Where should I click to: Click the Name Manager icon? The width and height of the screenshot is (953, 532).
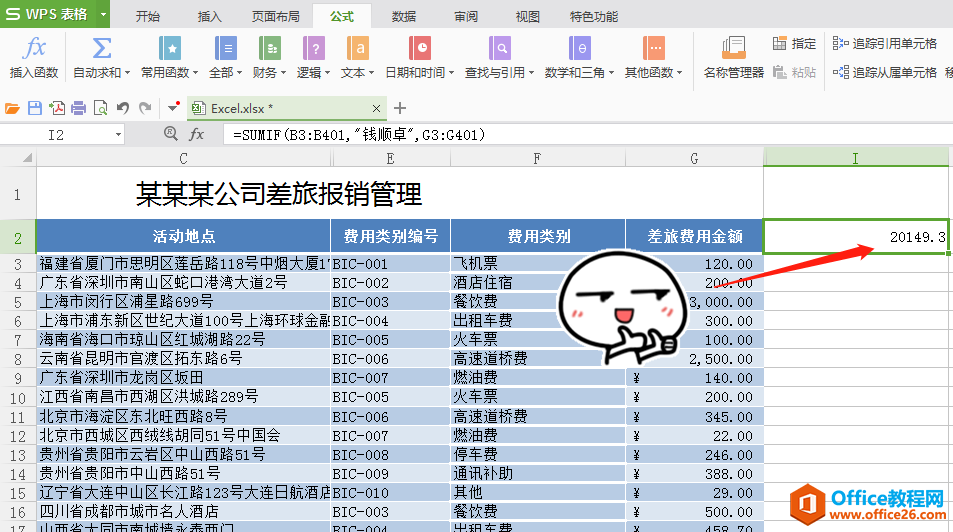[734, 48]
